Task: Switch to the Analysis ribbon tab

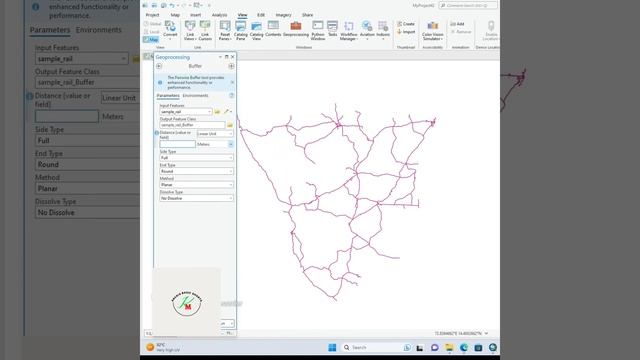Action: (219, 15)
